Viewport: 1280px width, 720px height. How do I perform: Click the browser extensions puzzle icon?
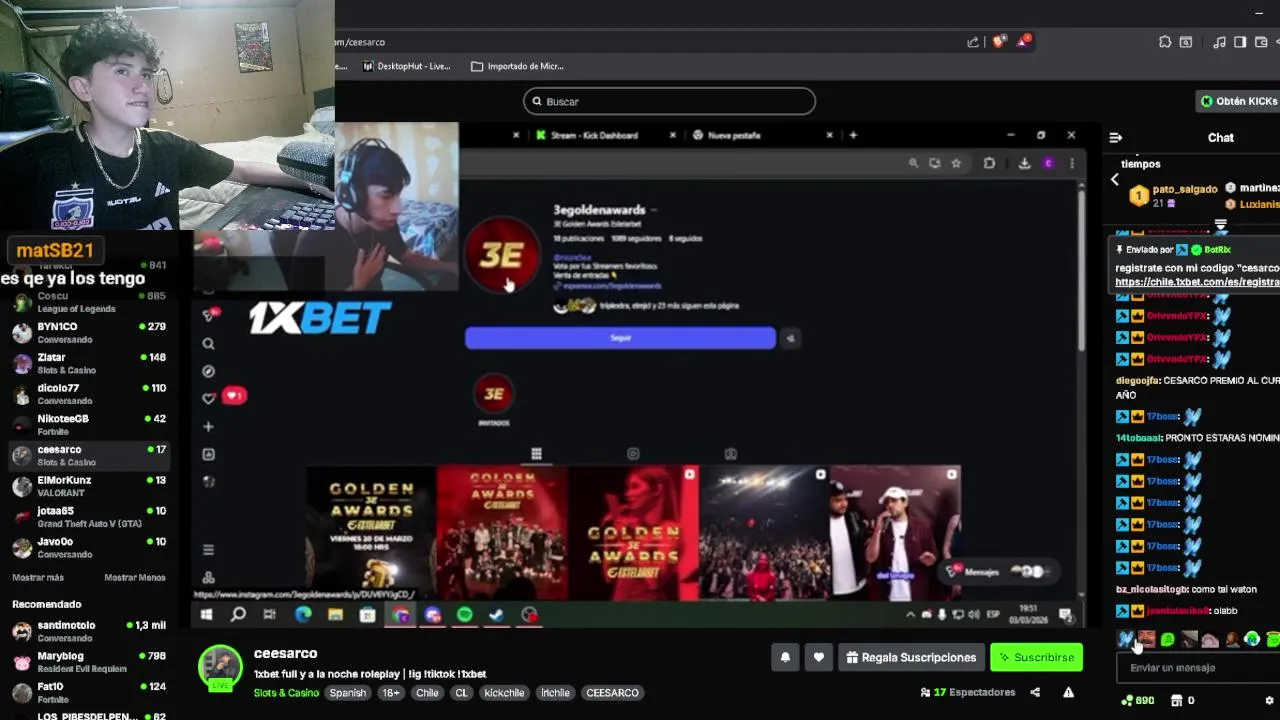click(1165, 42)
